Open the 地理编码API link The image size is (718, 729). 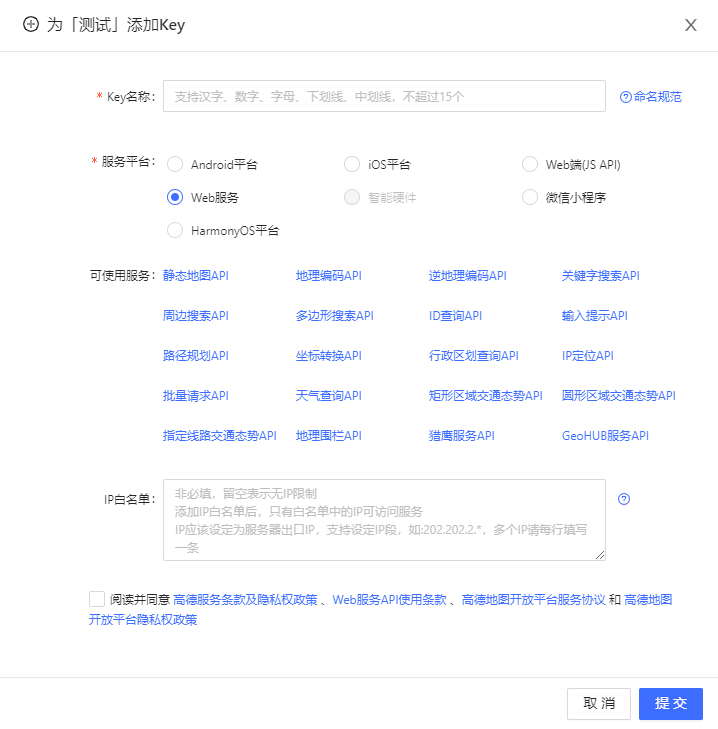pyautogui.click(x=329, y=276)
